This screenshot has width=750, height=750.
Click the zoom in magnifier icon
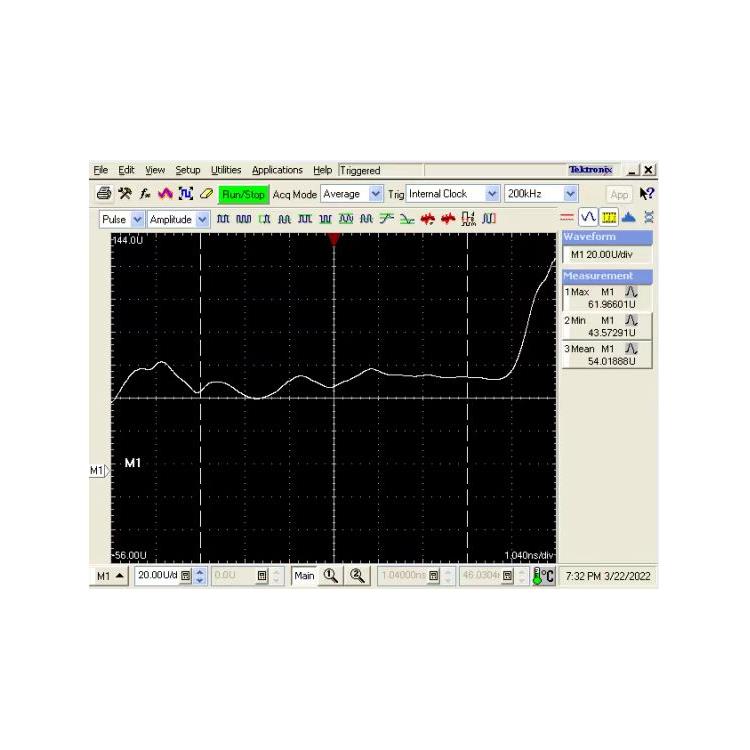[330, 576]
